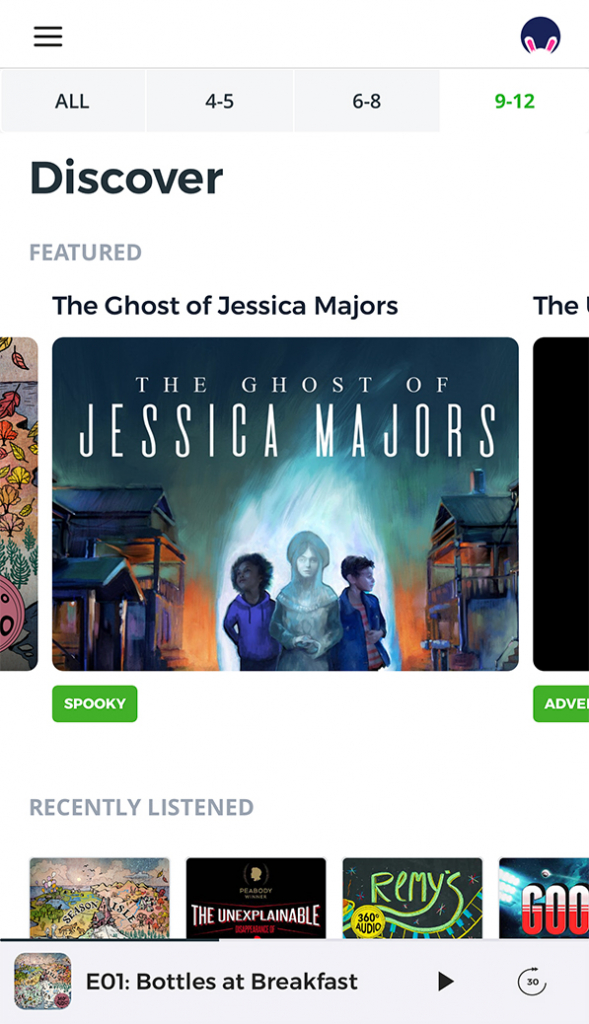Open Remy's 360 Audio thumbnail
589x1024 pixels.
point(413,898)
